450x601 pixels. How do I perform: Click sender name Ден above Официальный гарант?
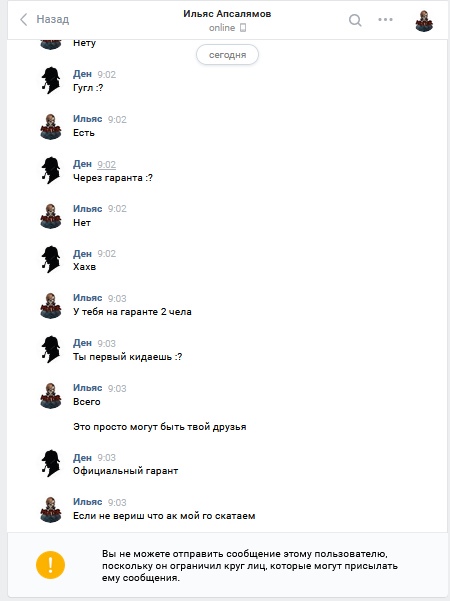[82, 458]
